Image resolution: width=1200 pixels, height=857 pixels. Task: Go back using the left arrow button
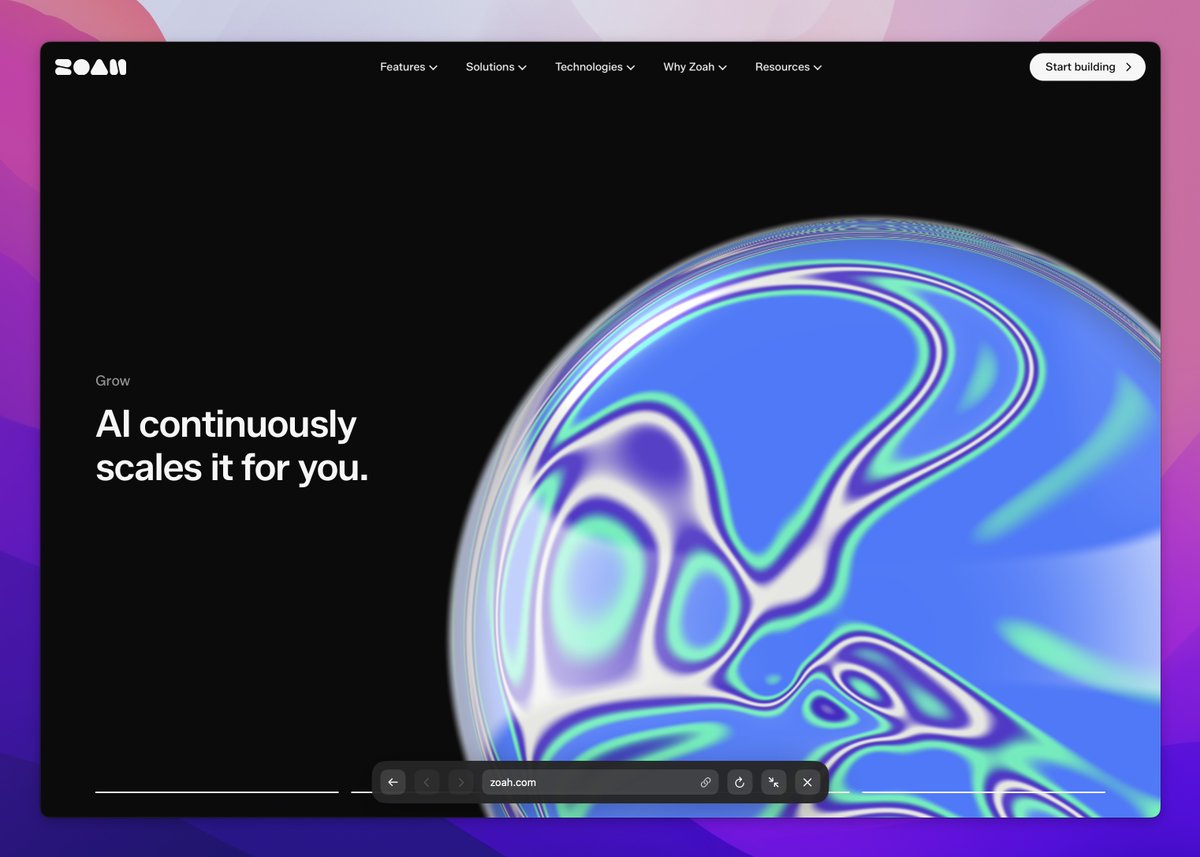[x=393, y=782]
